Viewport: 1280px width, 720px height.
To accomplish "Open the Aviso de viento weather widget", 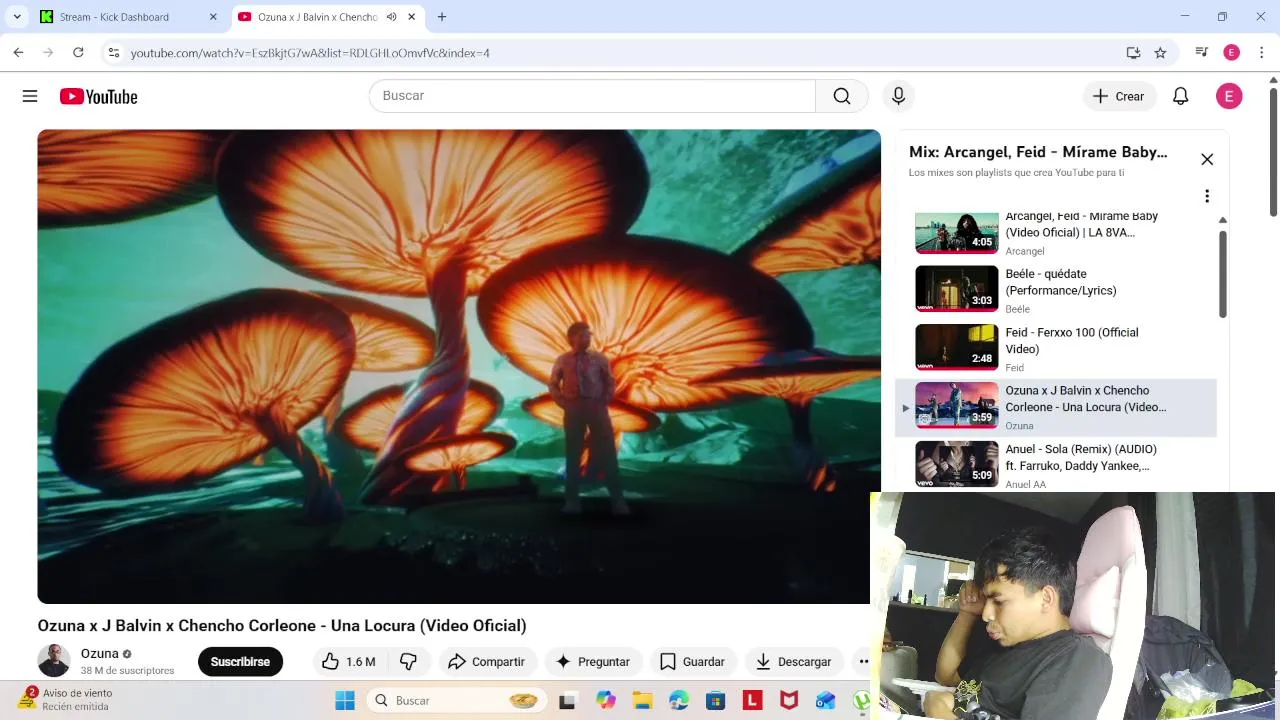I will (x=68, y=699).
